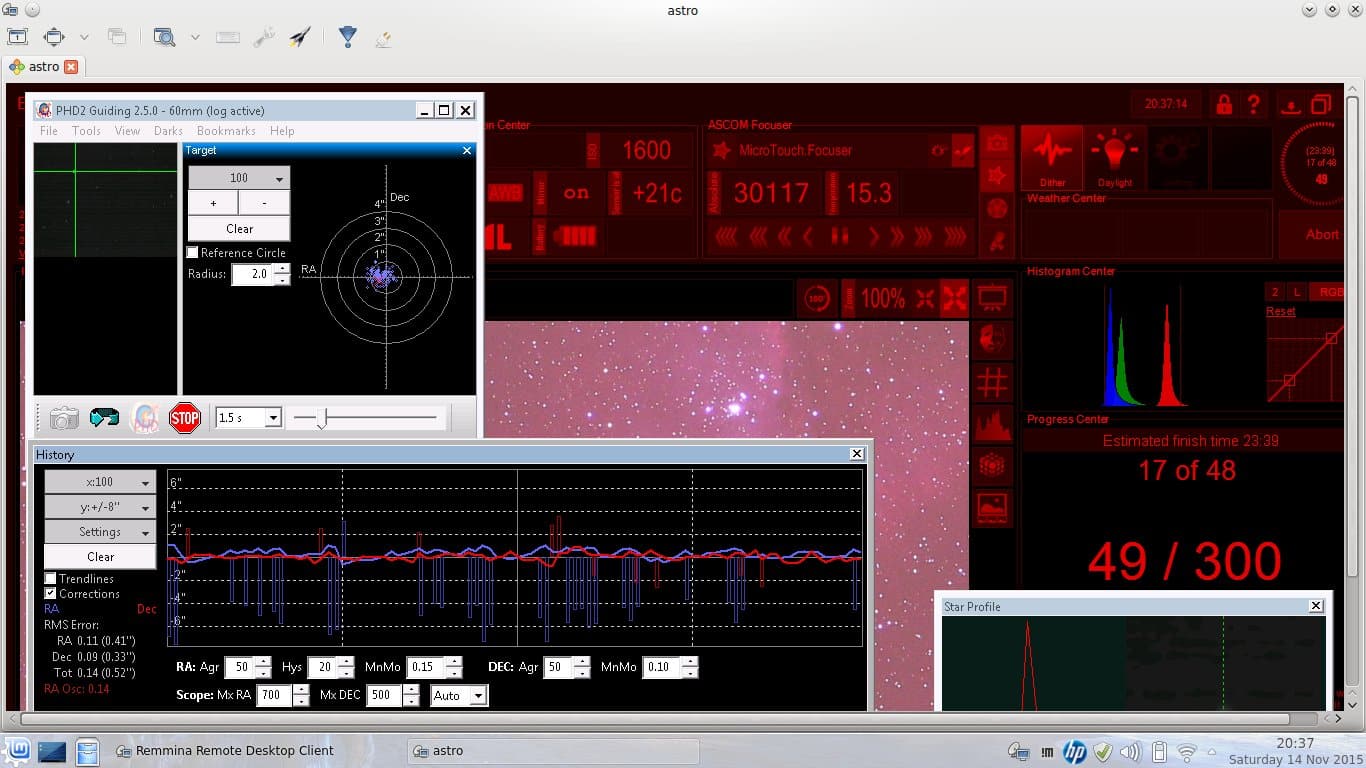
Task: Open the PHD2 Darks menu
Action: [168, 131]
